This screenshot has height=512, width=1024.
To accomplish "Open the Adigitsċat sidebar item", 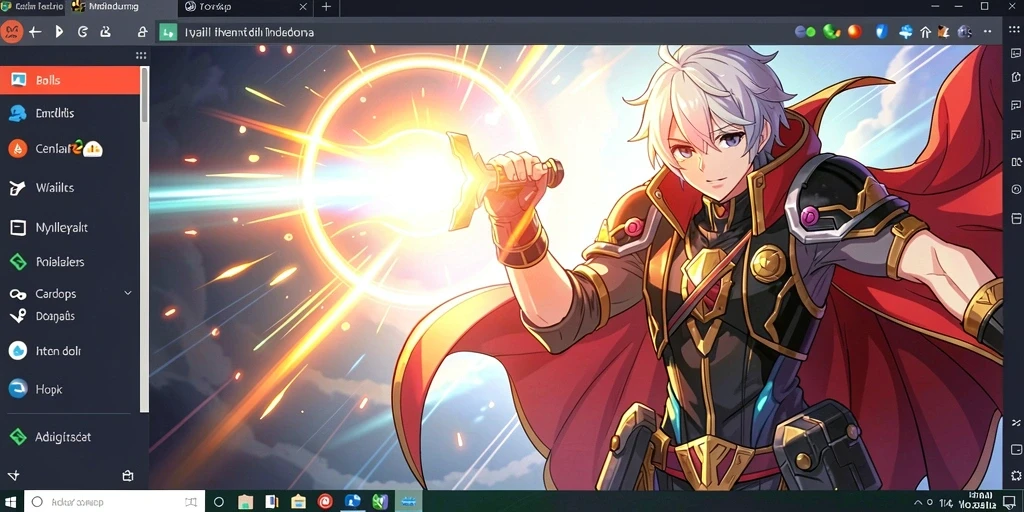I will [x=70, y=437].
